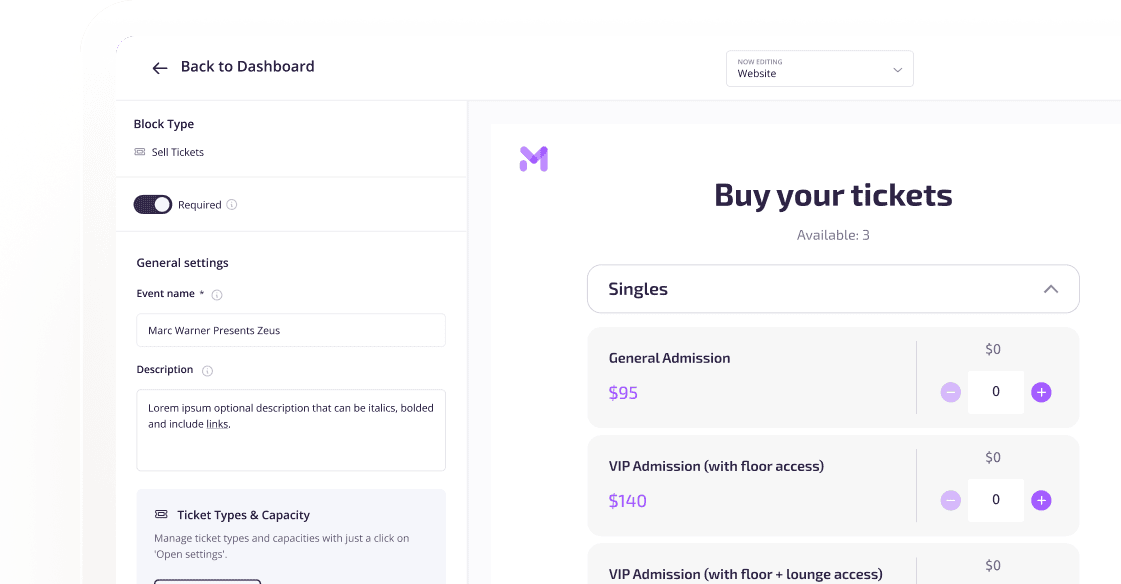Click the purple M logo

(x=533, y=158)
